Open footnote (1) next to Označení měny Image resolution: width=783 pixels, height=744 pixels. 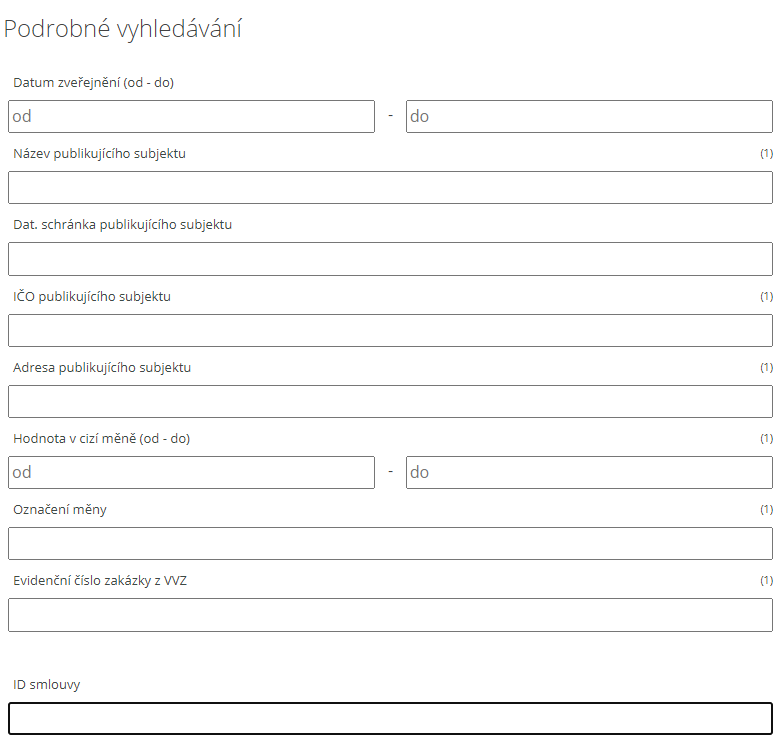pyautogui.click(x=766, y=510)
